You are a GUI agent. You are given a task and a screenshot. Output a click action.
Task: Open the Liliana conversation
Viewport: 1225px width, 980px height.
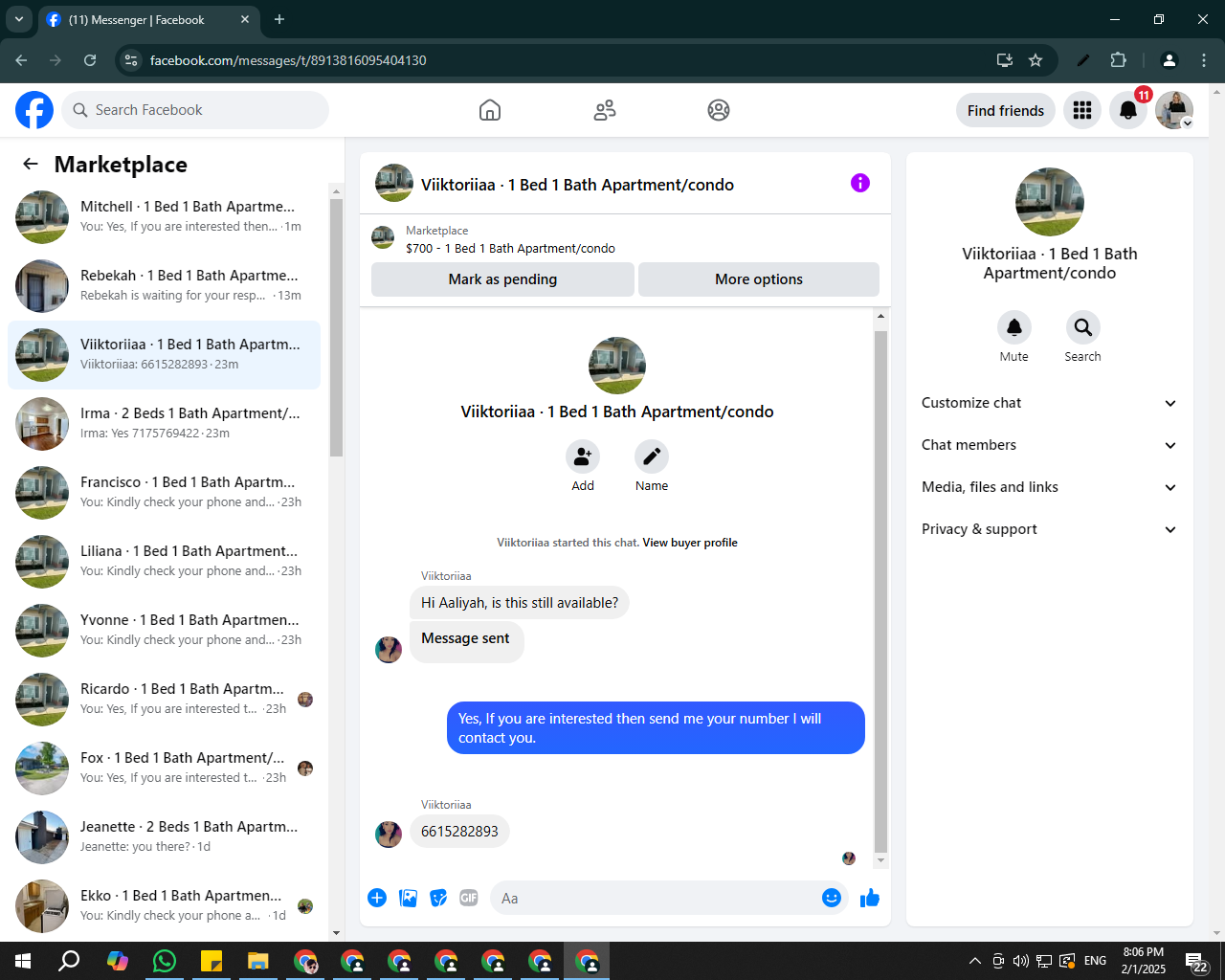165,562
